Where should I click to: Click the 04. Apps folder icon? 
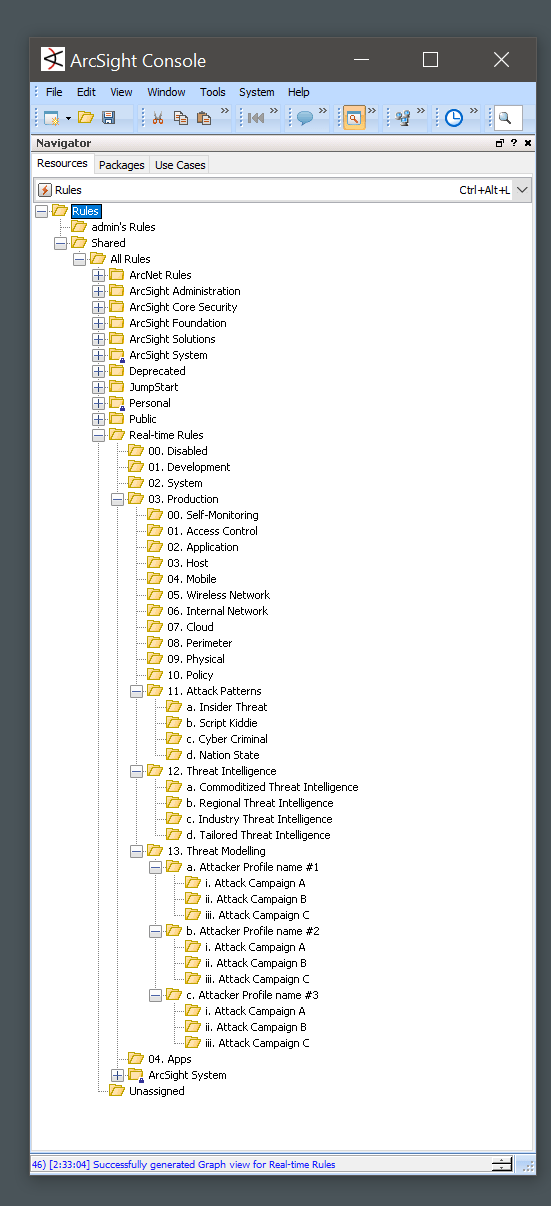click(135, 1059)
